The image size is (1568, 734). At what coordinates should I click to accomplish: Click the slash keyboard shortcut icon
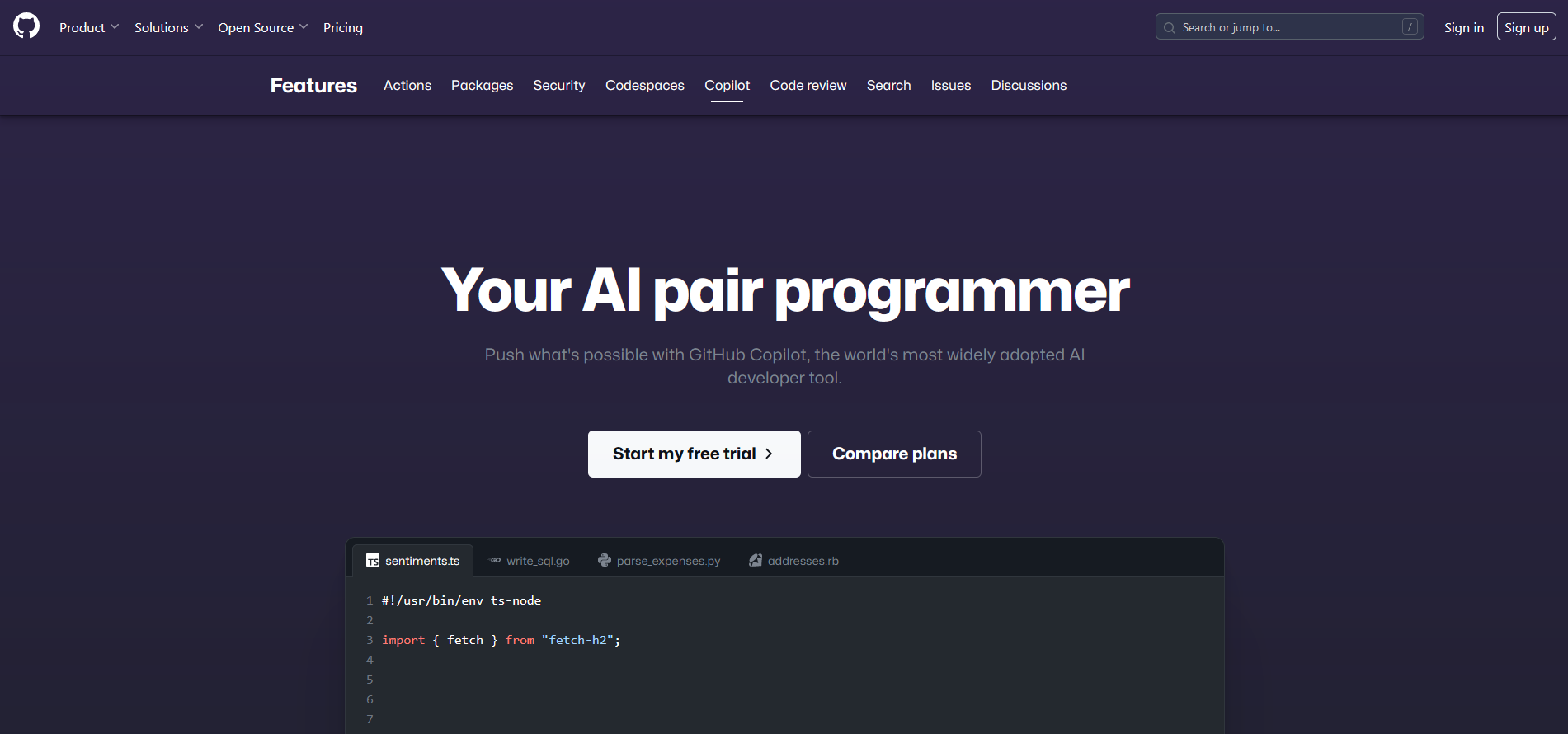pos(1410,27)
